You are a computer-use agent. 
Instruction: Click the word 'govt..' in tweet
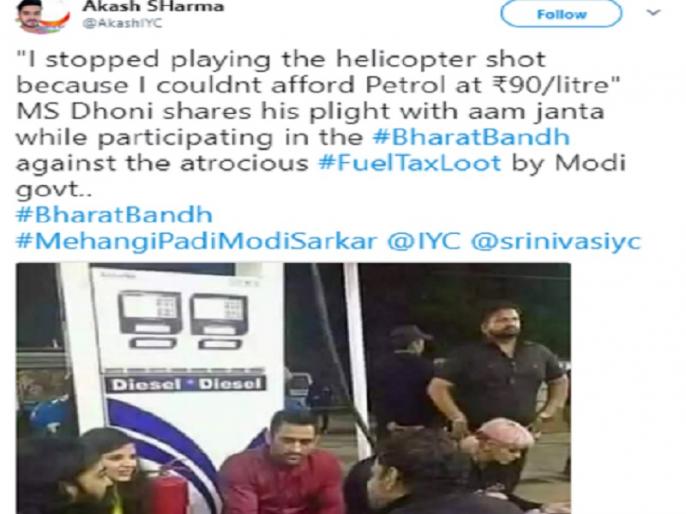[49, 190]
